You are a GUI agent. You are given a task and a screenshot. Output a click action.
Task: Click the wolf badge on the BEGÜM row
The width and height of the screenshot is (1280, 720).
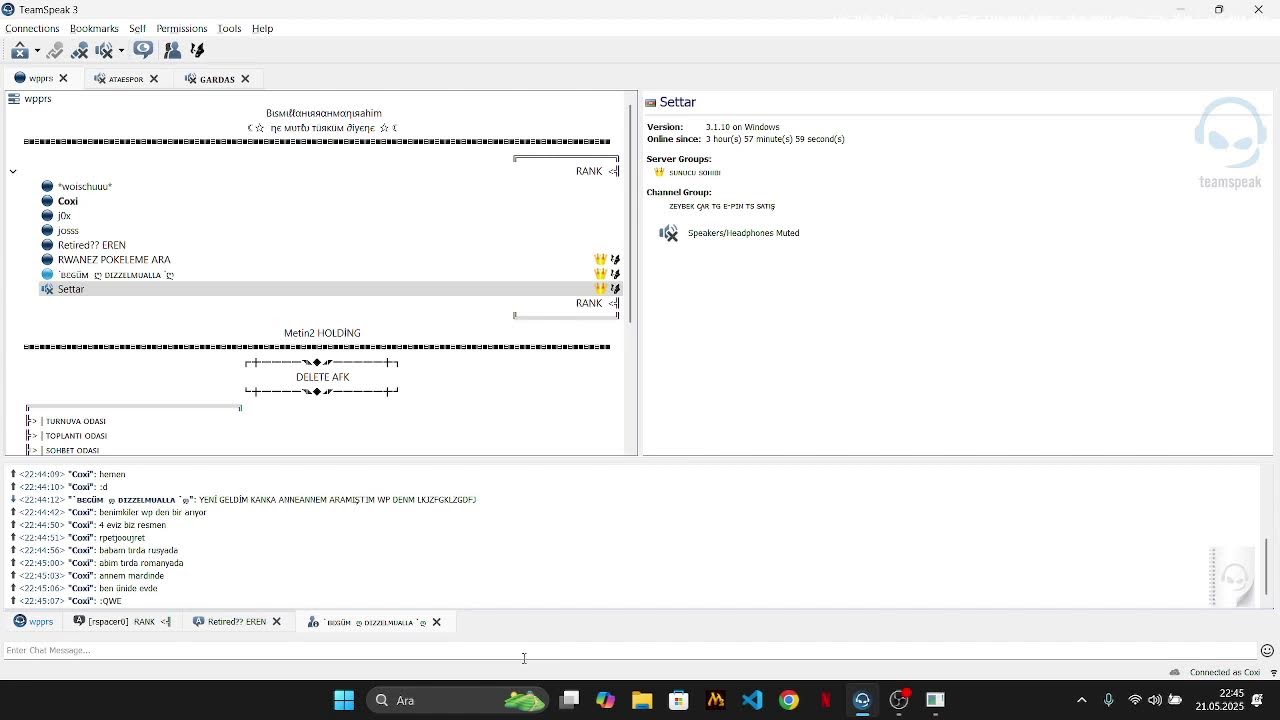tap(615, 274)
